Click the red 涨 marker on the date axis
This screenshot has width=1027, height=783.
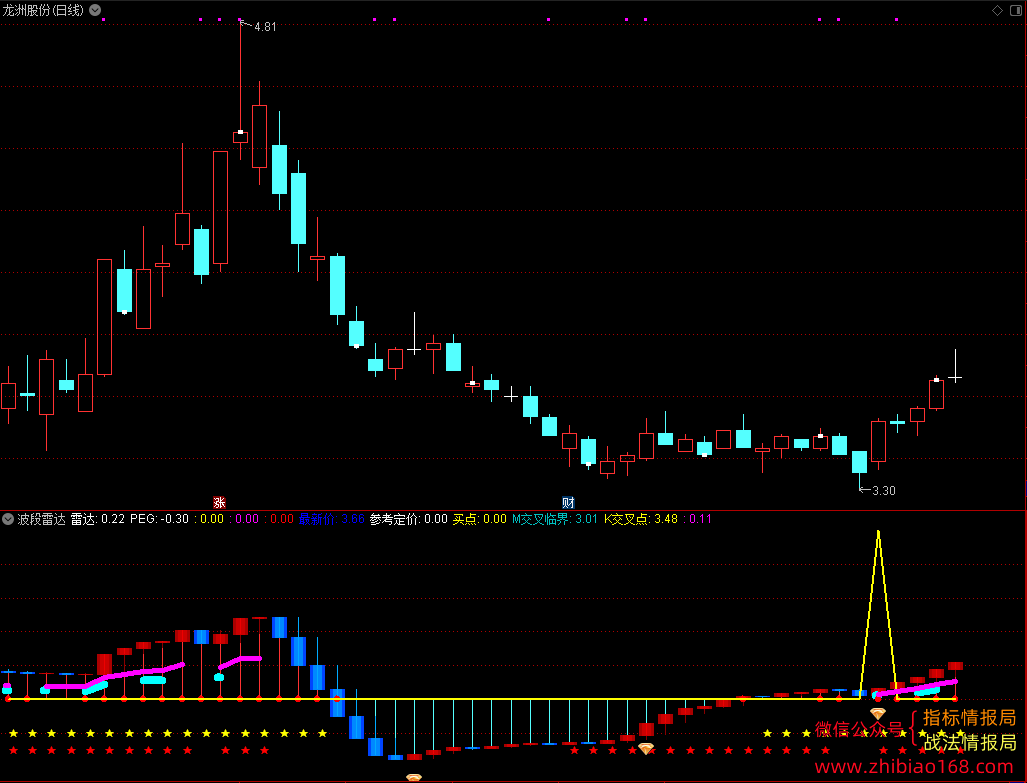(x=219, y=503)
